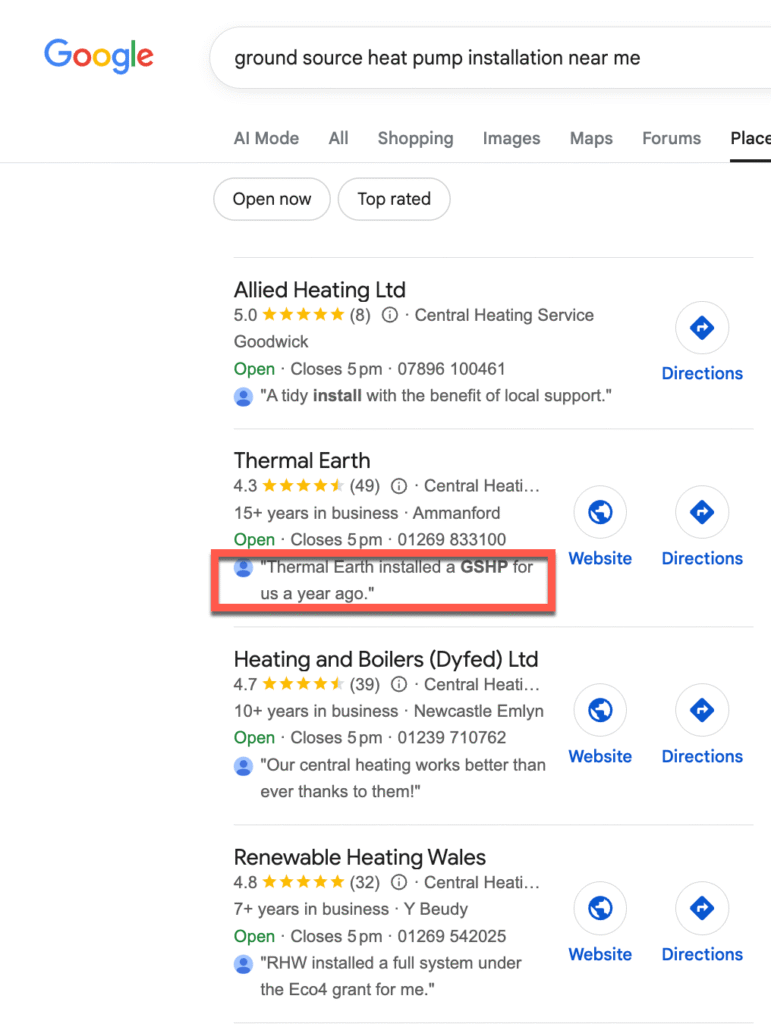Open the Images tab

pyautogui.click(x=511, y=138)
